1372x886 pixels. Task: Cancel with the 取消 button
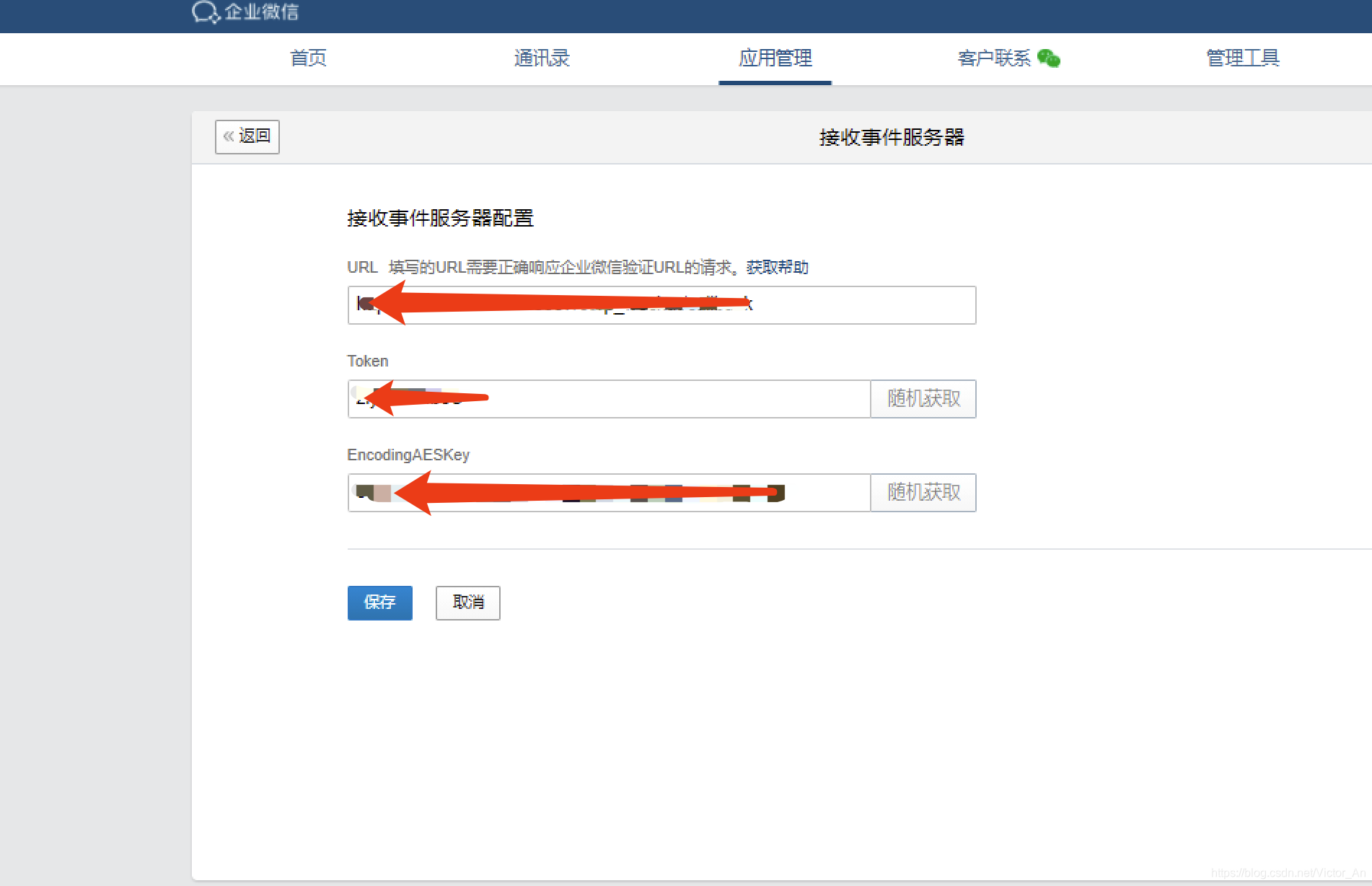point(468,602)
